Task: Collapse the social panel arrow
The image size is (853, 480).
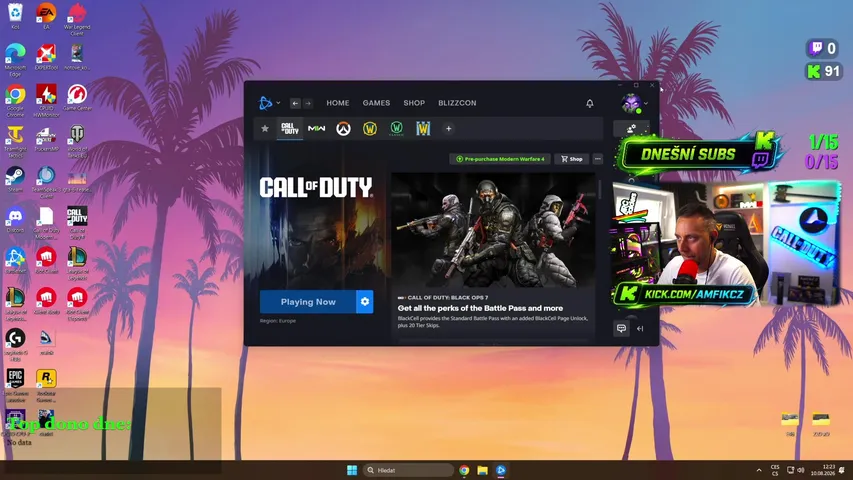Action: (640, 328)
